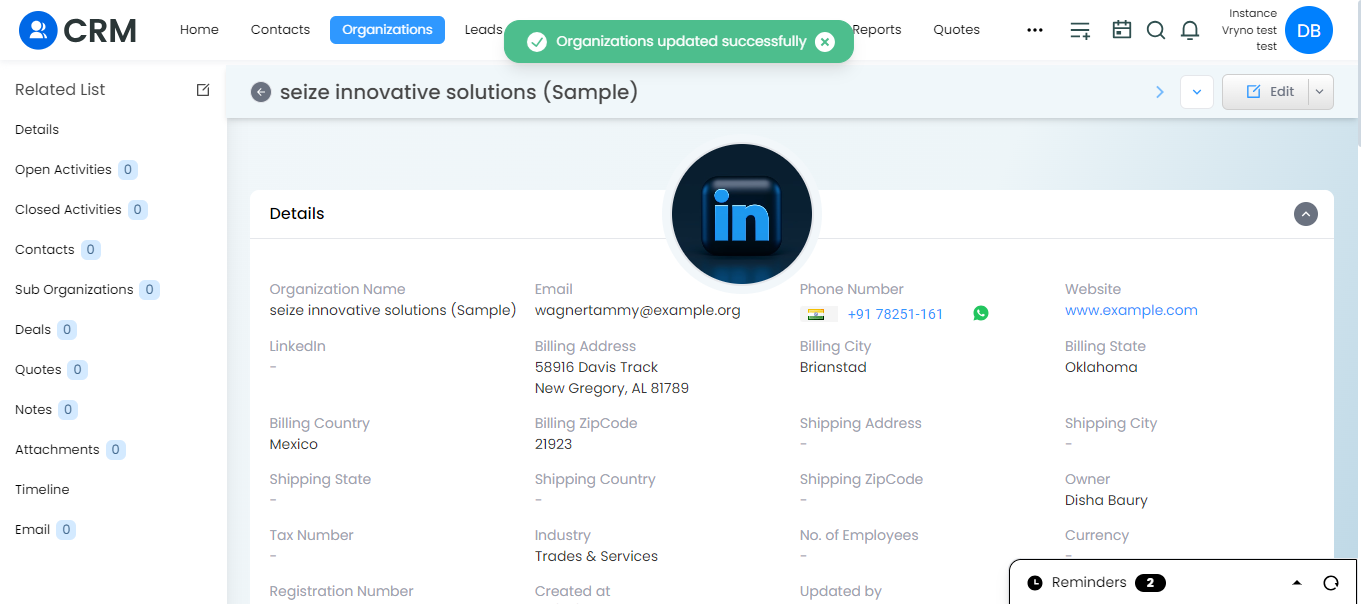Click the Billing State value Oklahoma
1361x604 pixels.
coord(1101,367)
